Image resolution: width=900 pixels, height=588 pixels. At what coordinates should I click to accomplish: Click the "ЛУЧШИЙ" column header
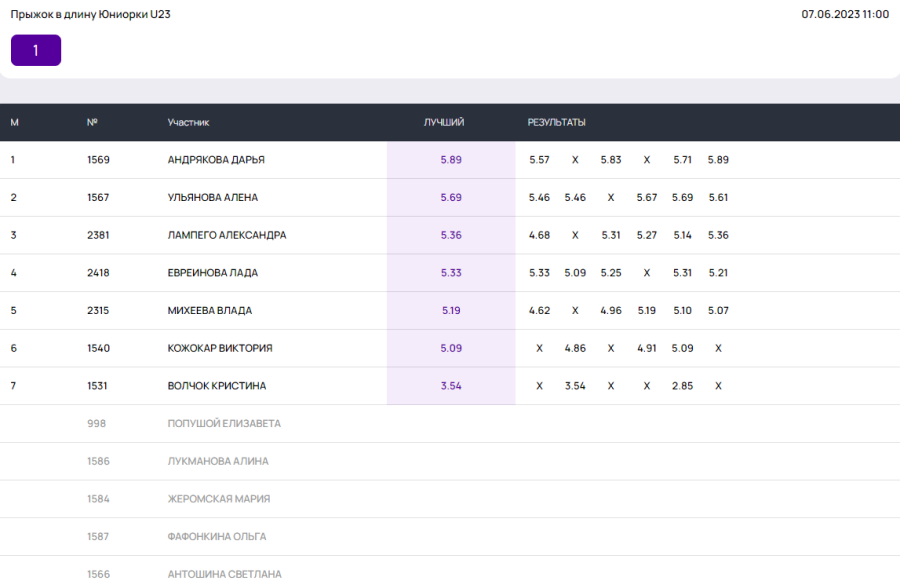tap(444, 122)
